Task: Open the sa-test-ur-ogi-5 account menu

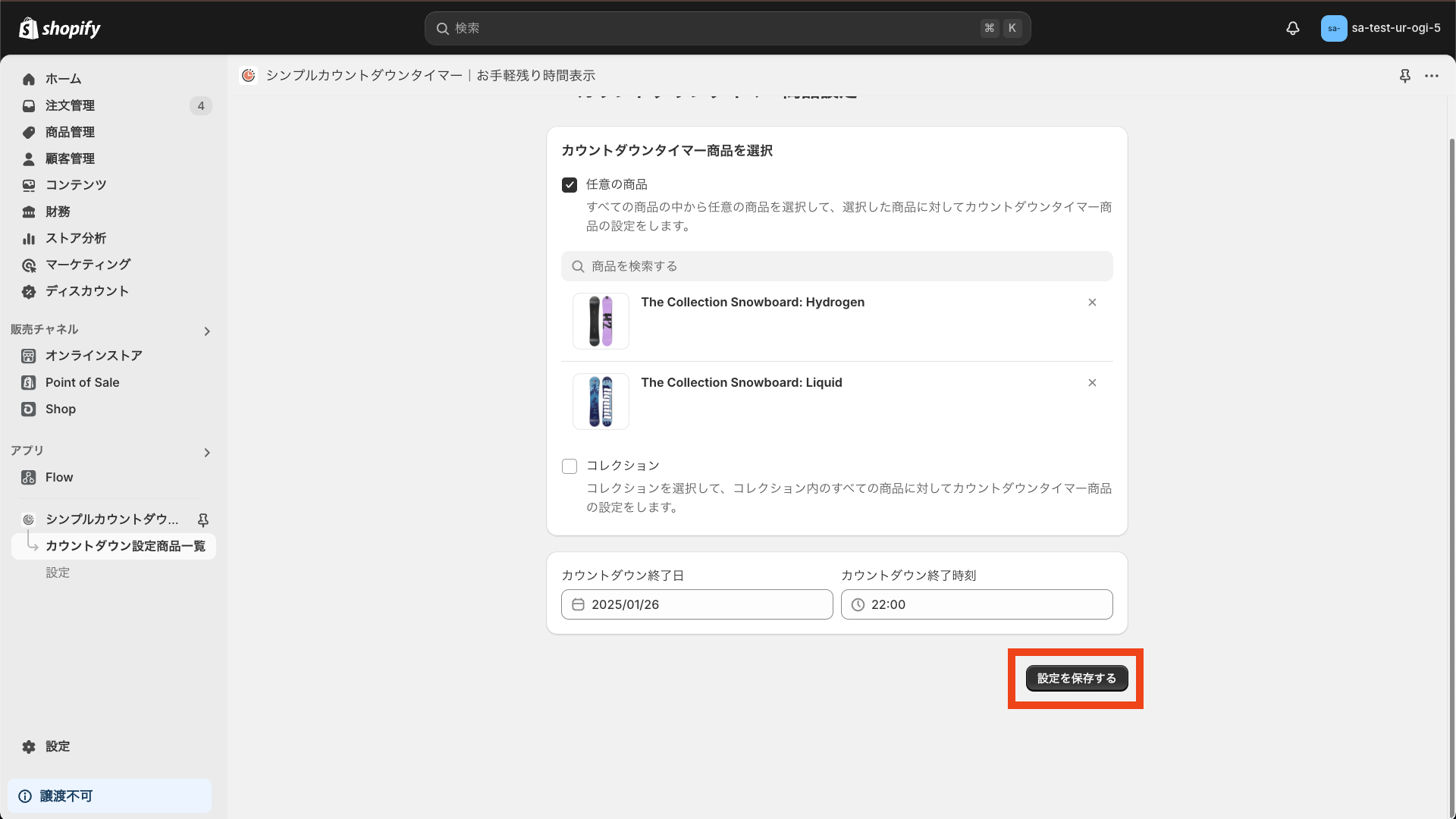Action: [x=1380, y=28]
